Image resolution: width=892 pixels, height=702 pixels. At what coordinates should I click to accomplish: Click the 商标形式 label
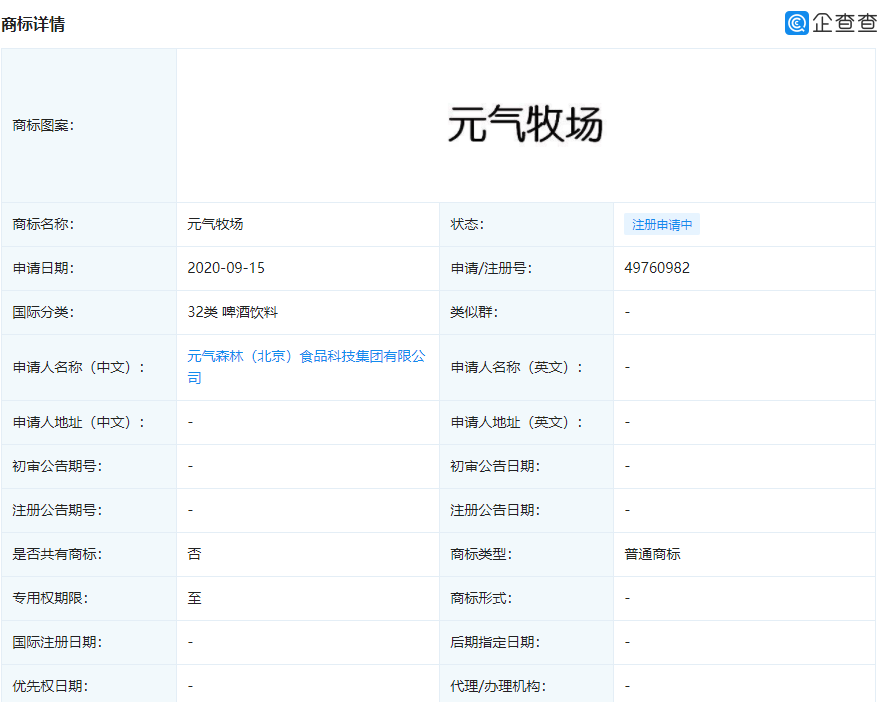pos(481,598)
